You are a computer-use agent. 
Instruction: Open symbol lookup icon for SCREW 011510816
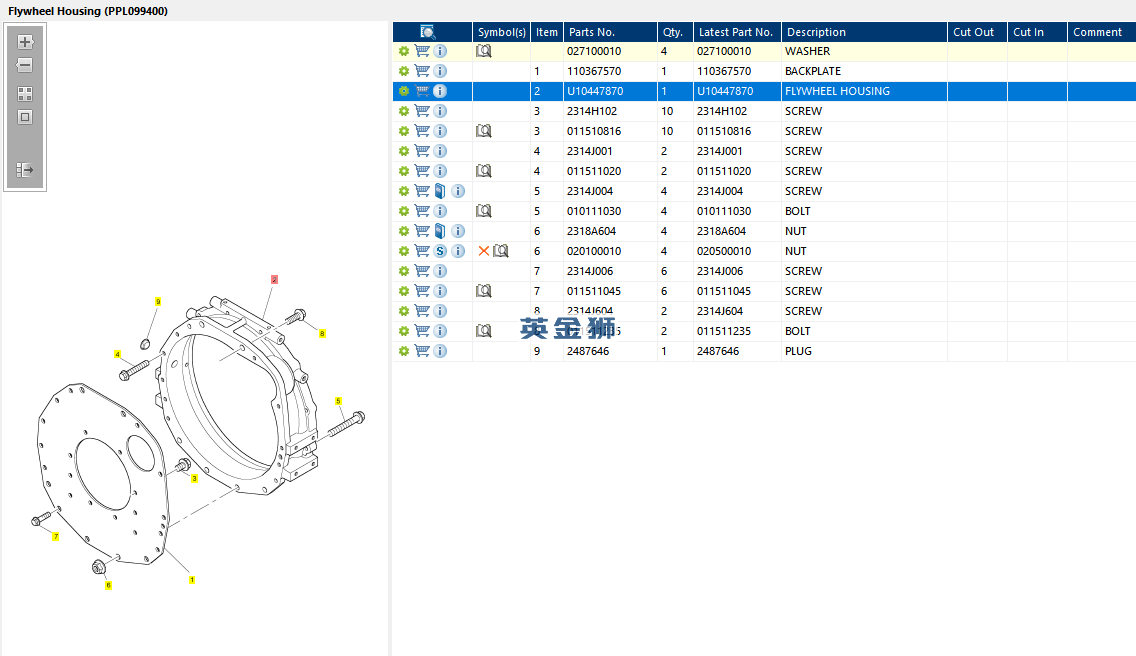click(x=483, y=131)
